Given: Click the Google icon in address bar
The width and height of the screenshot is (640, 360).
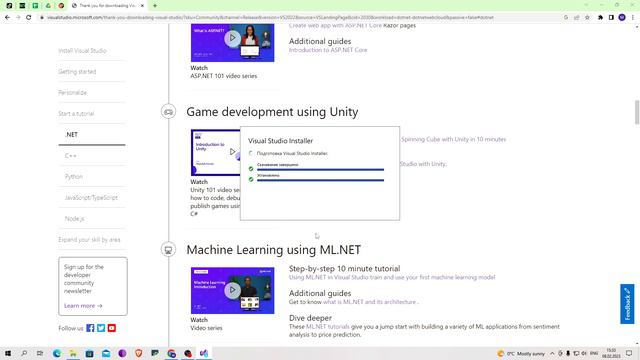Looking at the screenshot, I should coord(566,18).
